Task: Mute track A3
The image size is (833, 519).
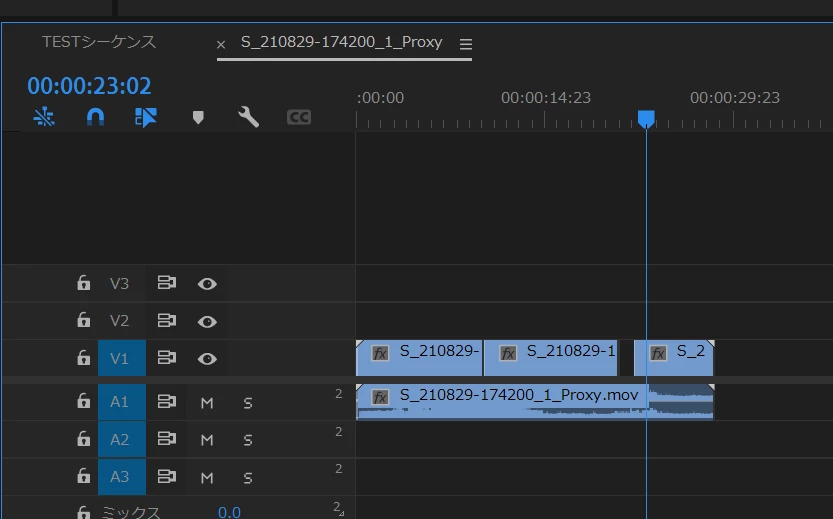Action: pyautogui.click(x=207, y=478)
